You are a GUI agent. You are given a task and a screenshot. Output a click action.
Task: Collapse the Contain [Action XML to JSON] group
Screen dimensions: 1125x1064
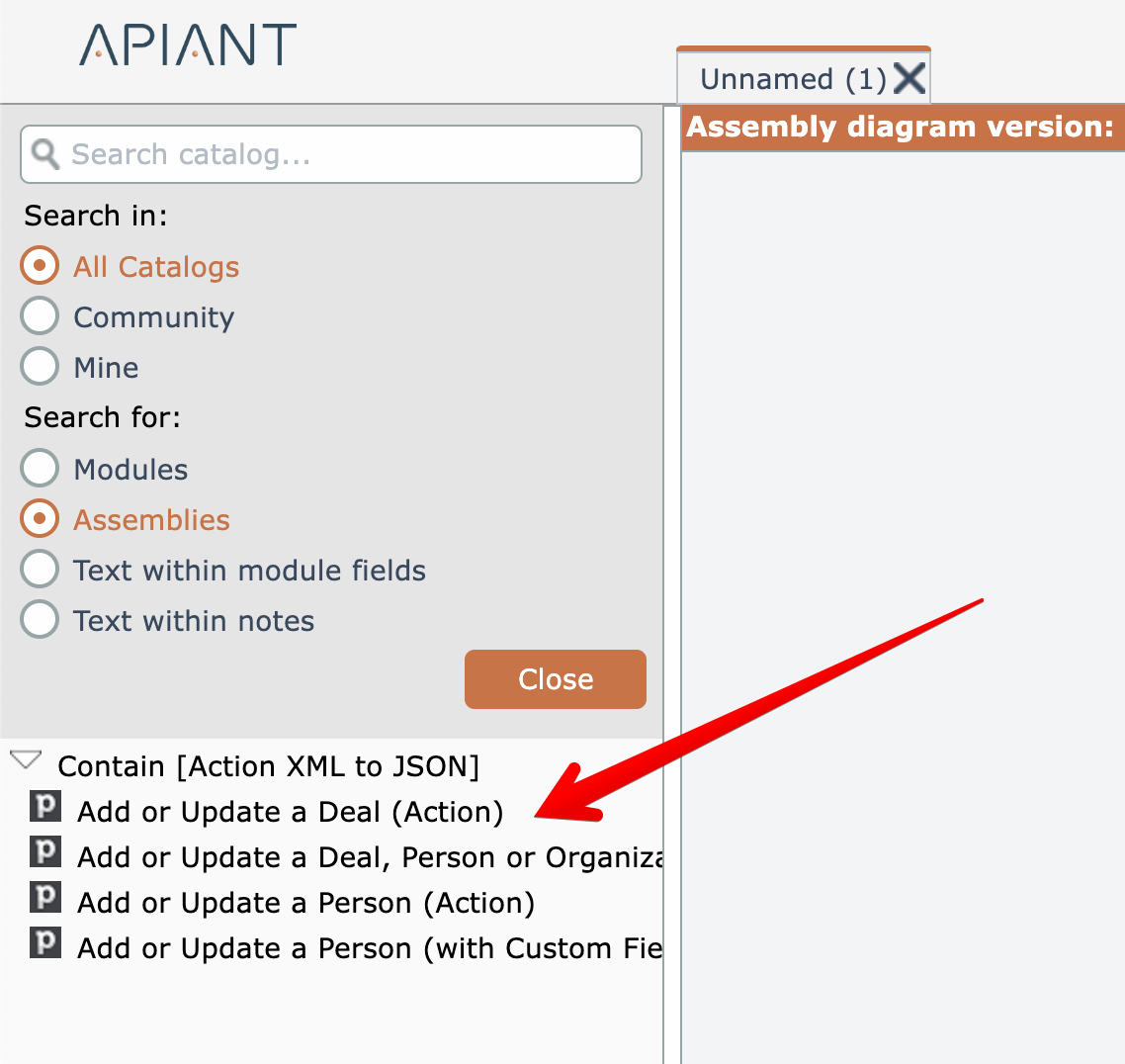tap(25, 761)
